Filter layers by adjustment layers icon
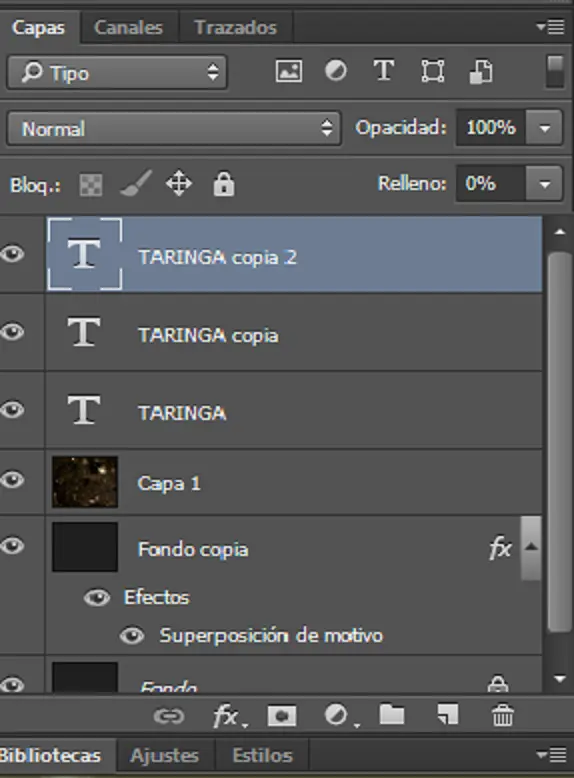The height and width of the screenshot is (778, 574). [336, 70]
